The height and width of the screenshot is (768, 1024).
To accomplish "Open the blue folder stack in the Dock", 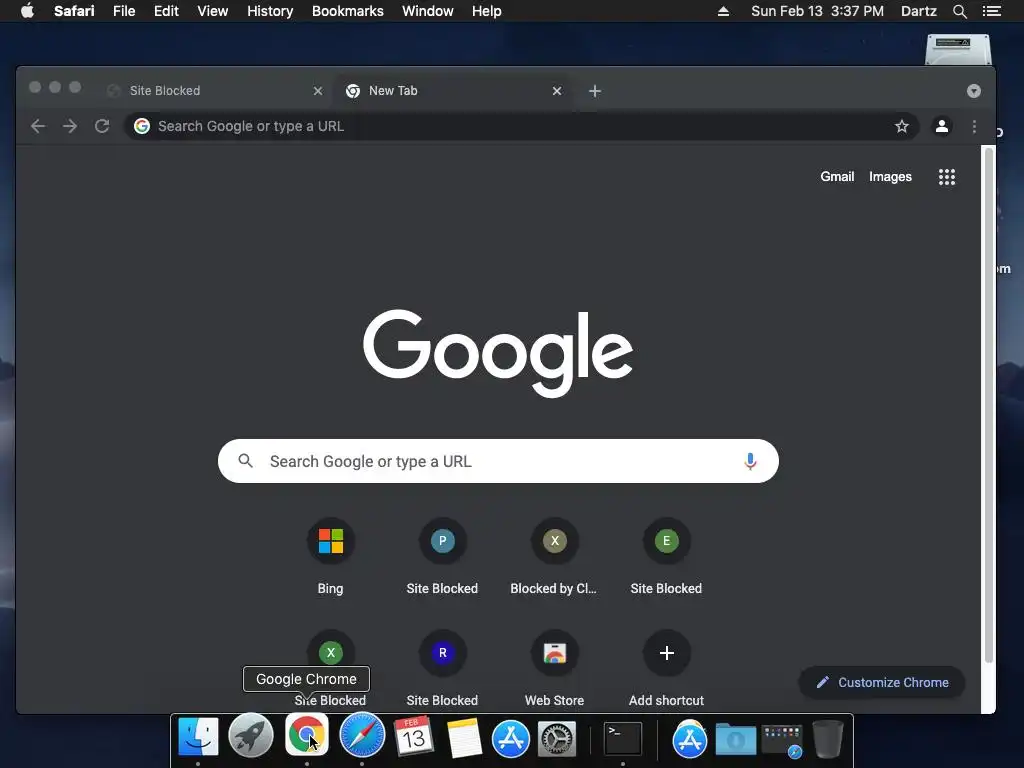I will click(x=735, y=740).
